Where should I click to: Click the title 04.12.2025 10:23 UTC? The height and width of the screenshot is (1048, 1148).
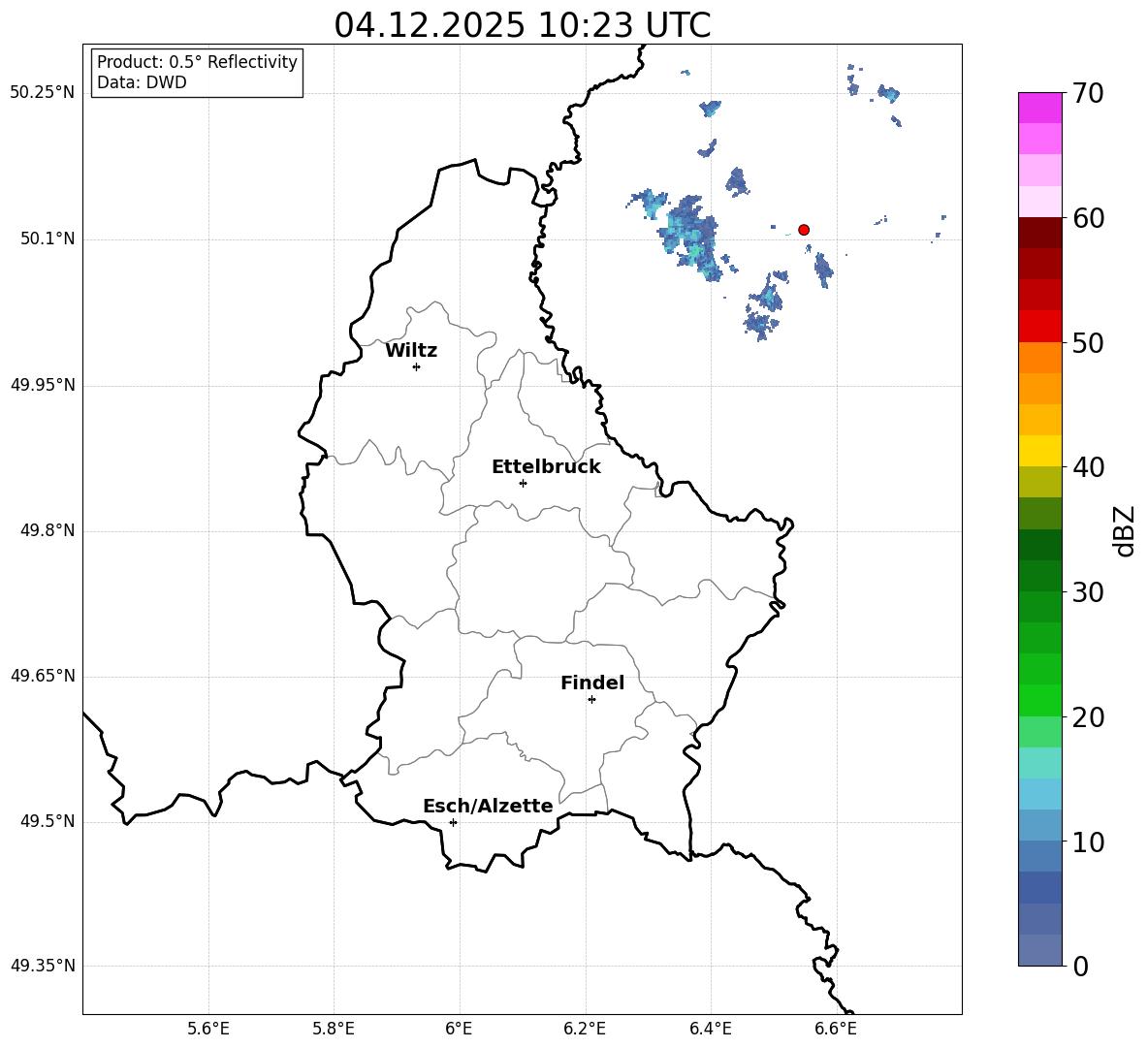522,25
